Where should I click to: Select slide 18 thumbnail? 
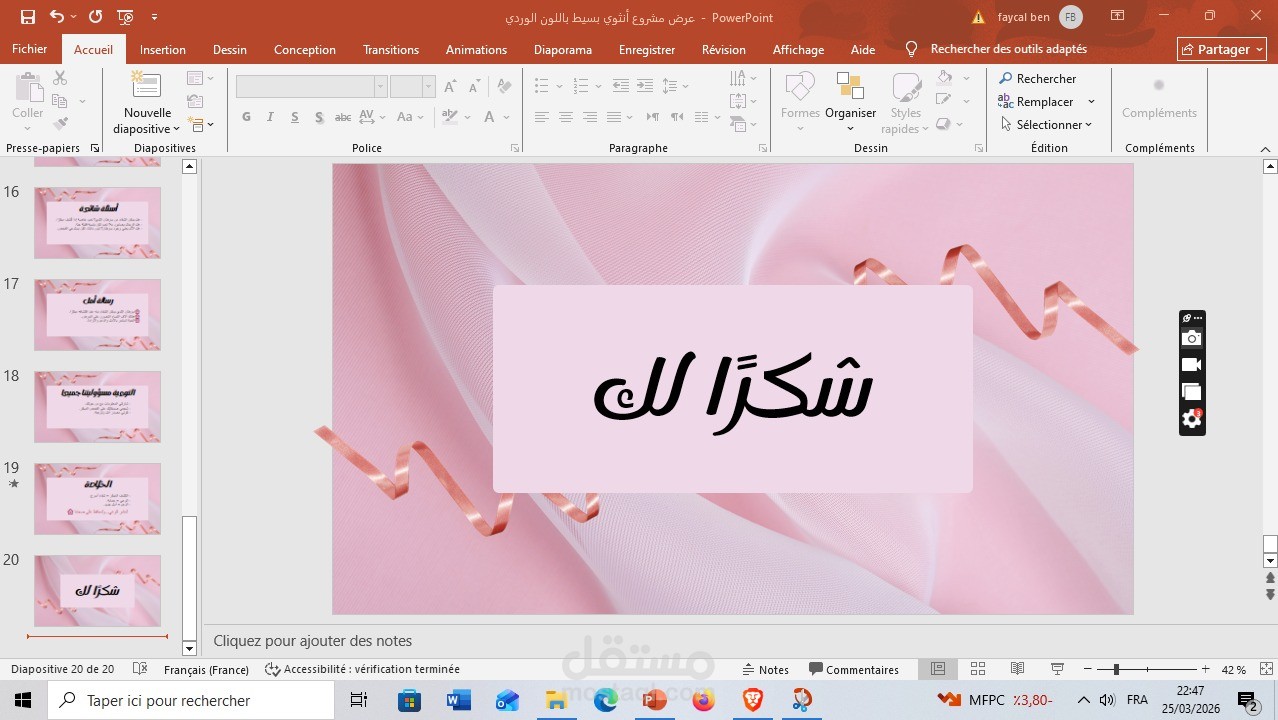tap(97, 407)
